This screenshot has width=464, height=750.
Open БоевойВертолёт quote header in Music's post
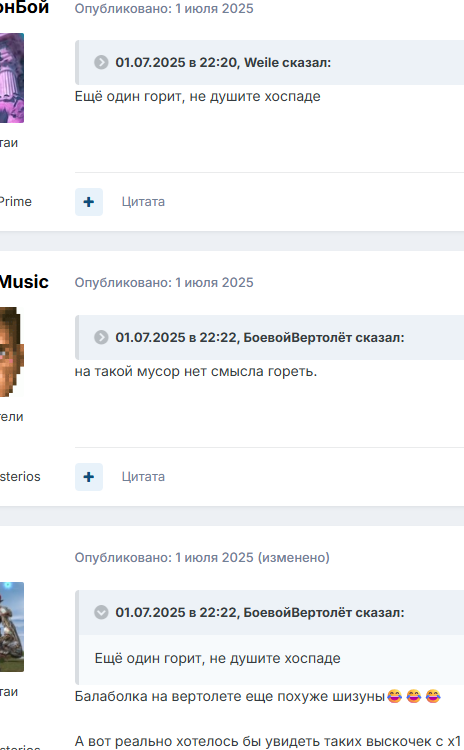[260, 338]
